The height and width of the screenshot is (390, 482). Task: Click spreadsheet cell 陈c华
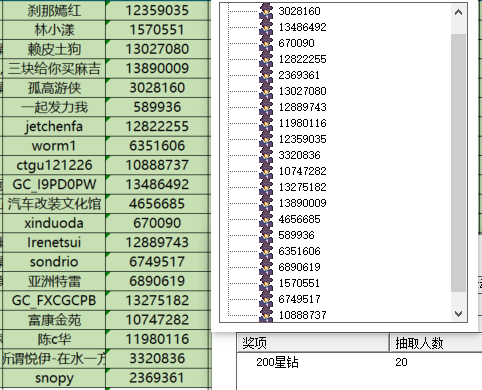54,339
